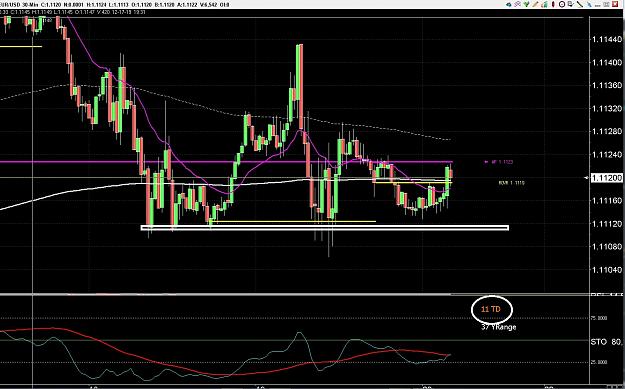The image size is (625, 389).
Task: Select the blue pointer tool icon
Action: coord(590,4)
